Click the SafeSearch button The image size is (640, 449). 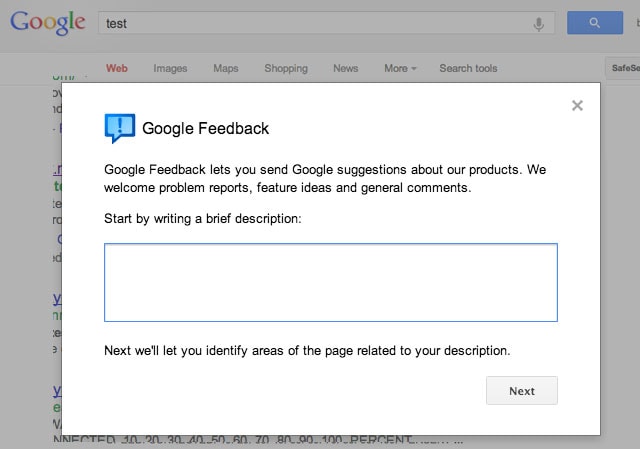pos(622,68)
